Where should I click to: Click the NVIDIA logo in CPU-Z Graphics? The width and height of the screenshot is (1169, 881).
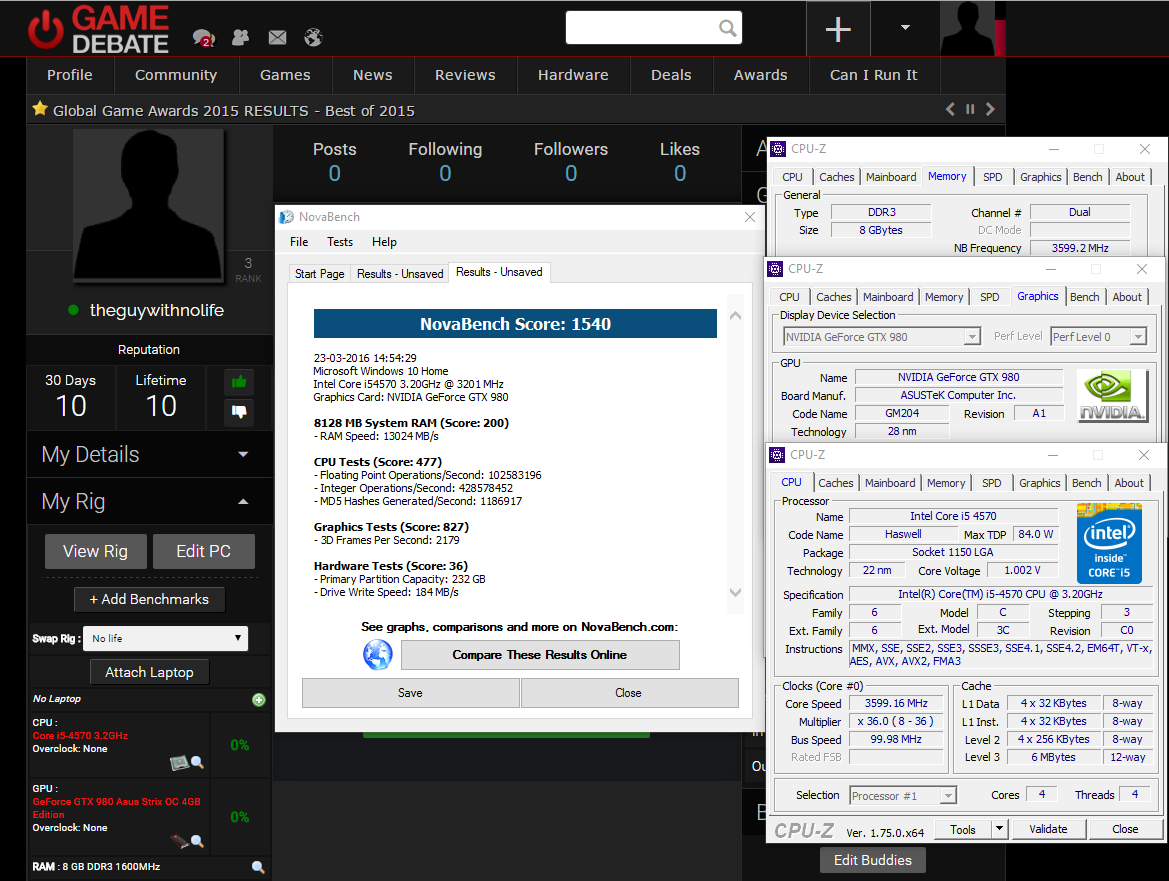point(1112,397)
